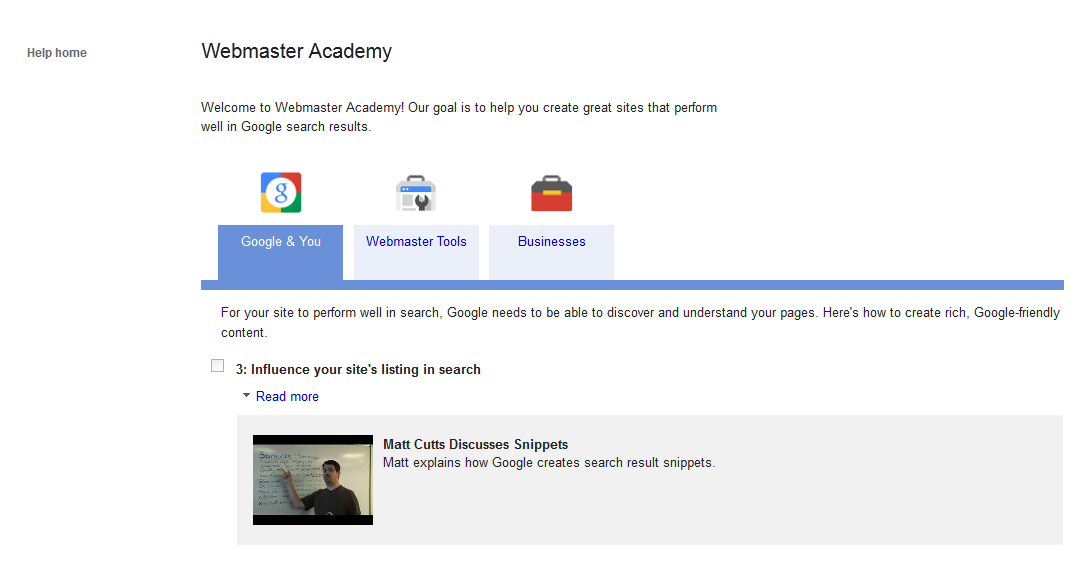Switch to the Webmaster Tools tab

(416, 252)
